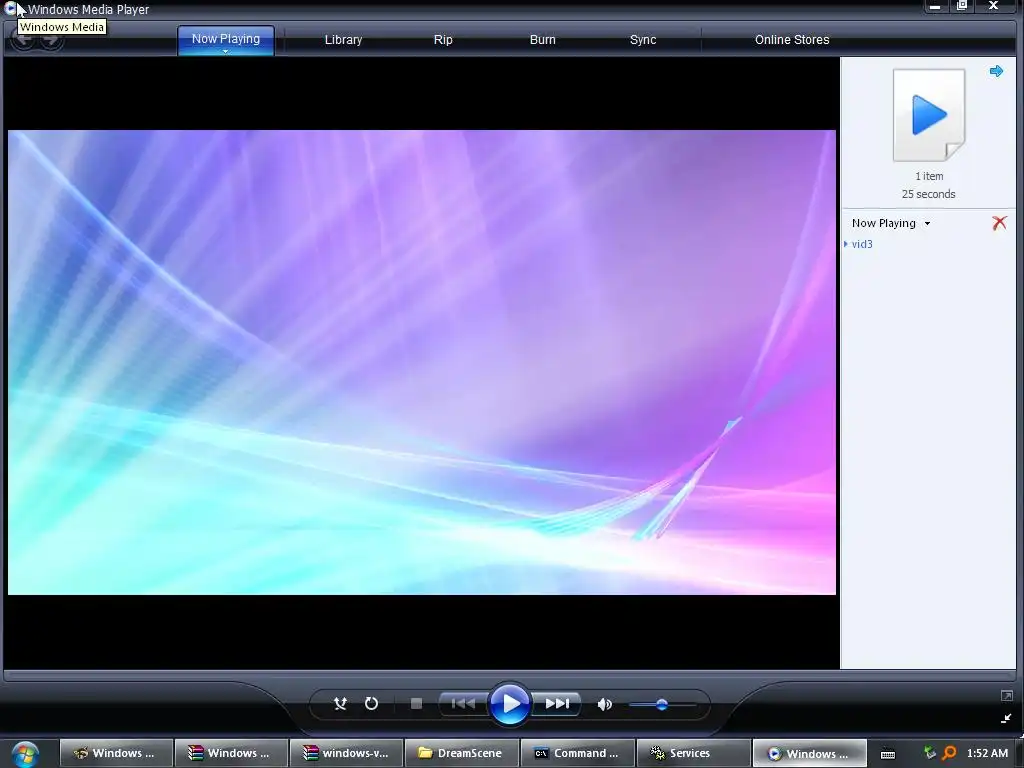Click the video display area
This screenshot has width=1024, height=768.
click(x=422, y=362)
